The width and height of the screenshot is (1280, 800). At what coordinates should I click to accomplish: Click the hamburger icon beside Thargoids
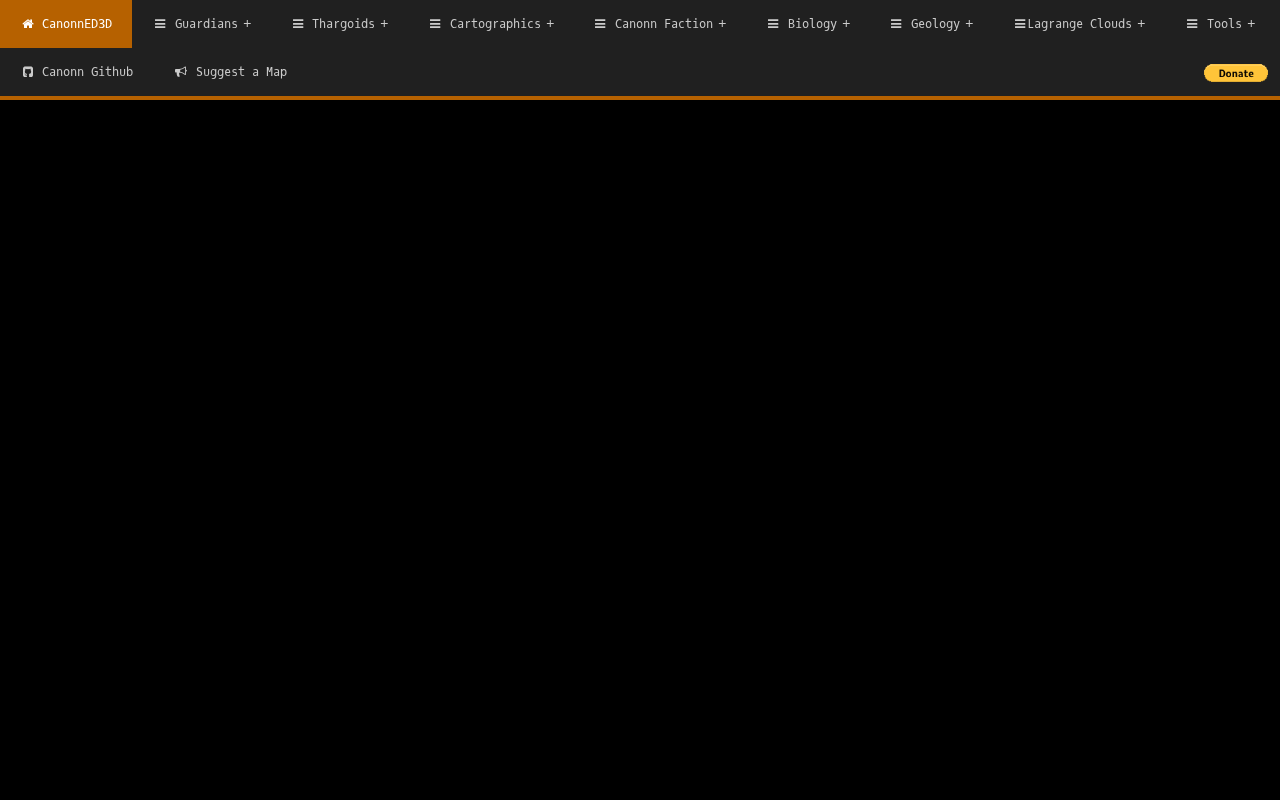click(298, 24)
